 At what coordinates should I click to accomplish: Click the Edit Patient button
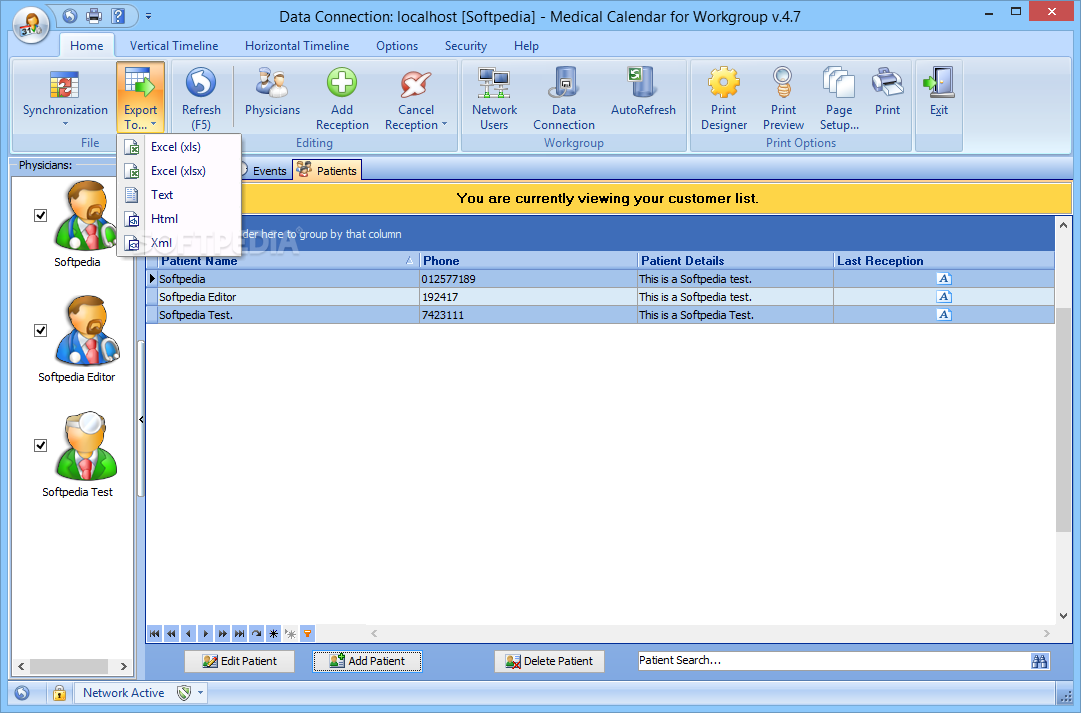click(x=239, y=661)
